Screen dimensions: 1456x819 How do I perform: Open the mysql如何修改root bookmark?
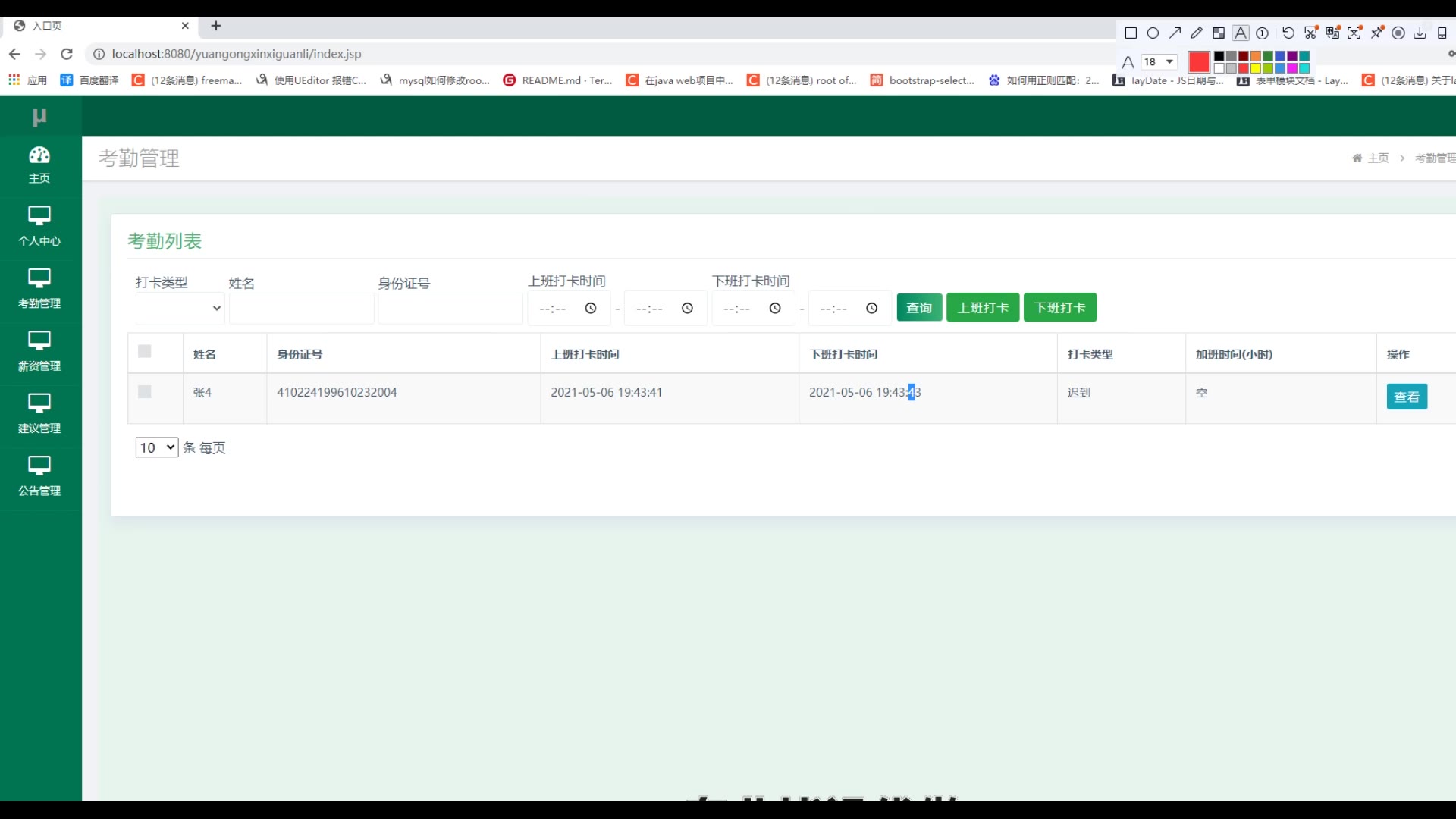point(435,80)
